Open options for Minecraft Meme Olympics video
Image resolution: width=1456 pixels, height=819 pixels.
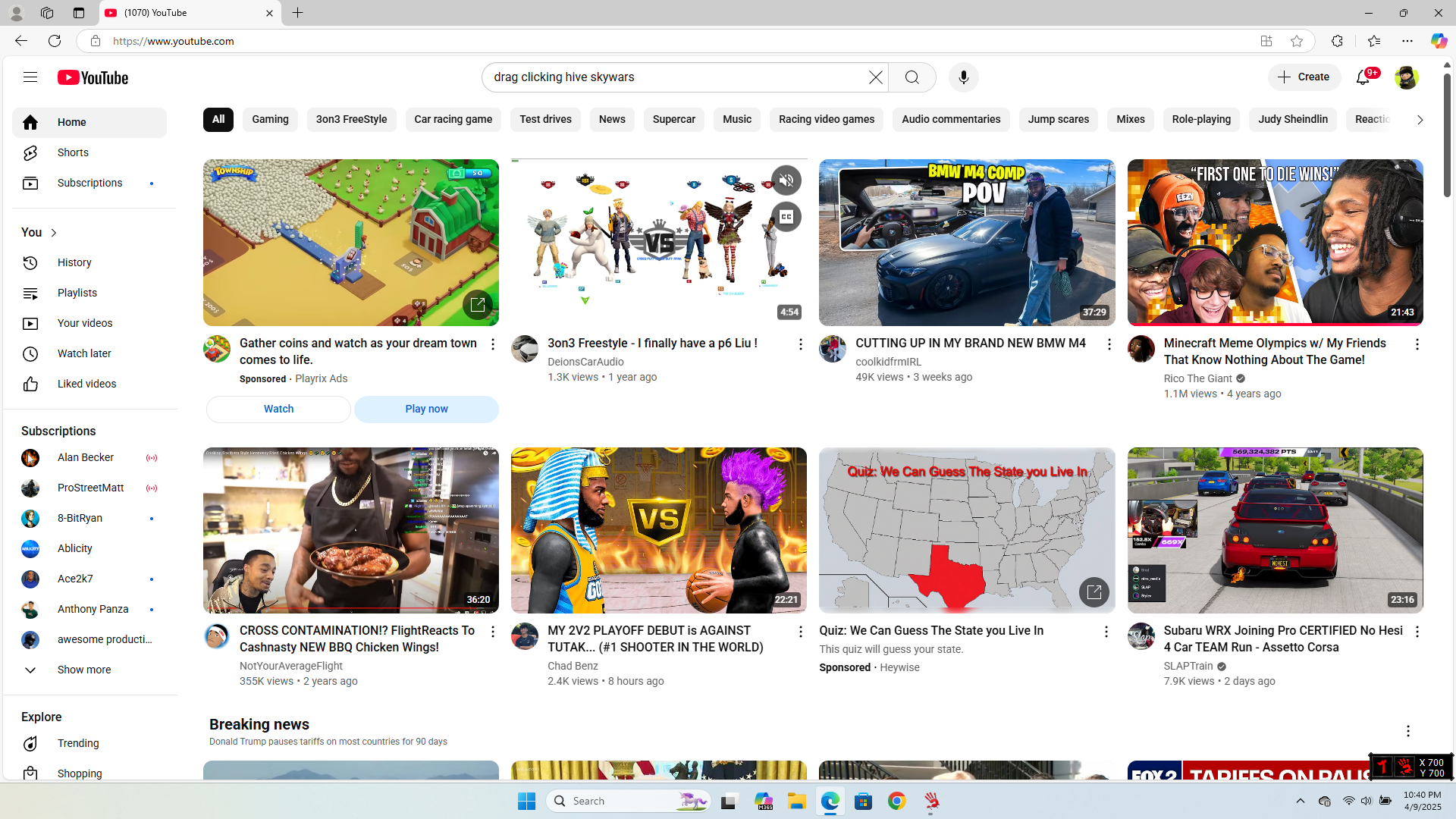point(1417,344)
